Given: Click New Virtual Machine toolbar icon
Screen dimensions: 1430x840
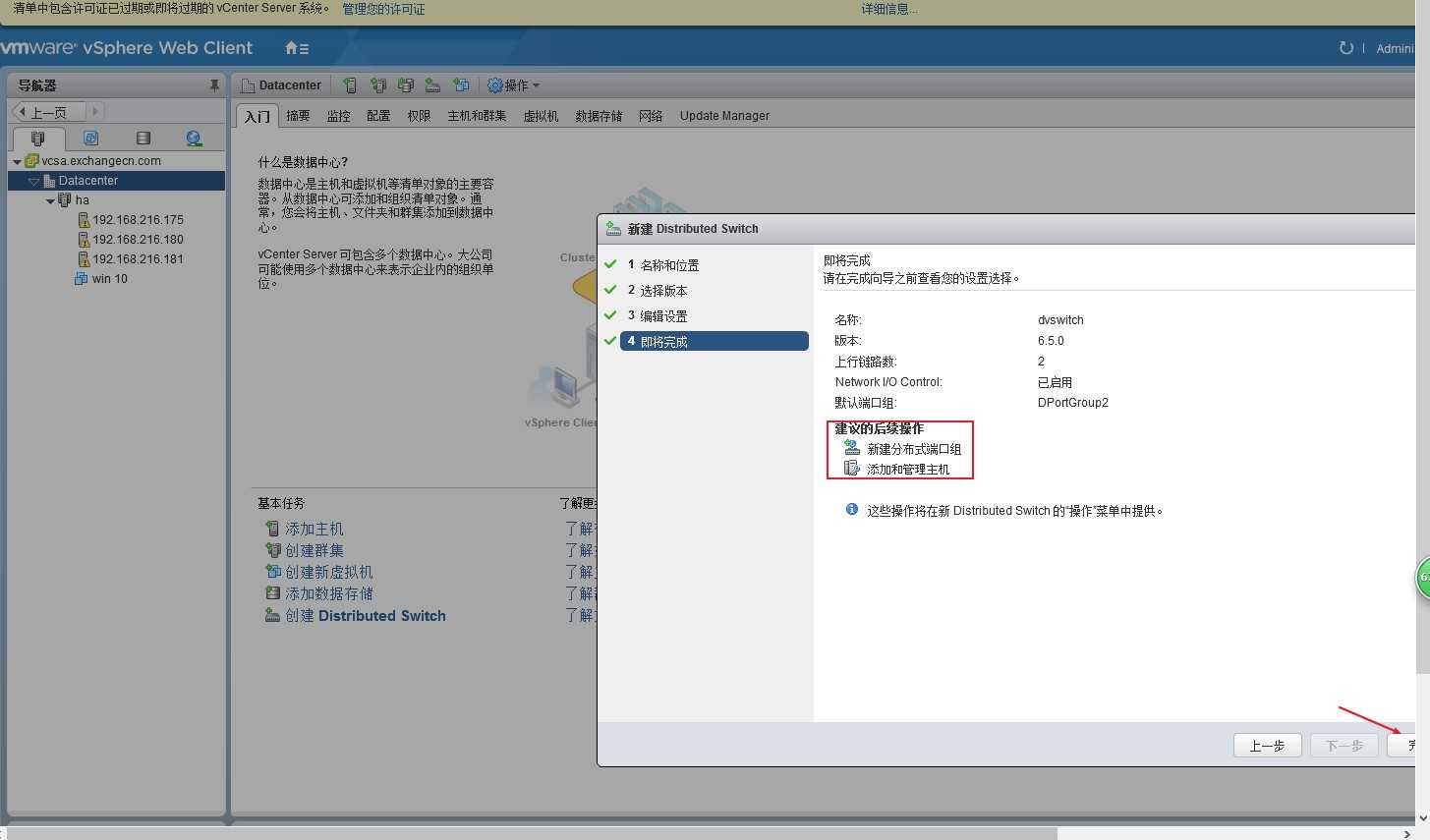Looking at the screenshot, I should pos(461,85).
